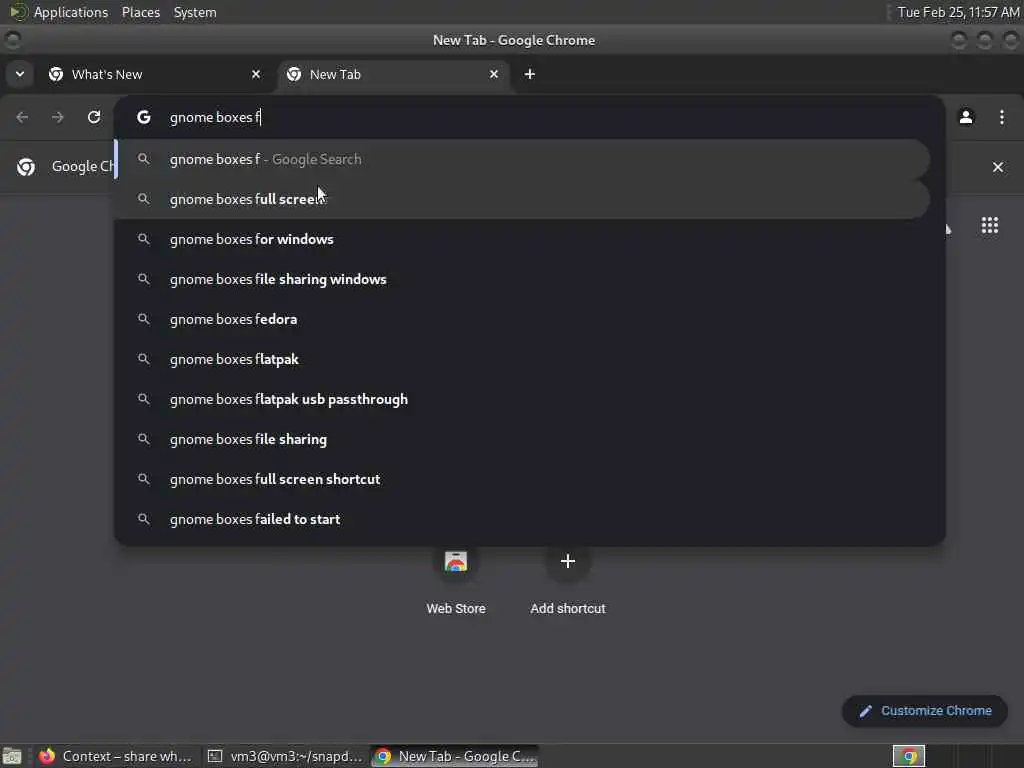
Task: Reload the page with refresh icon
Action: click(x=94, y=118)
